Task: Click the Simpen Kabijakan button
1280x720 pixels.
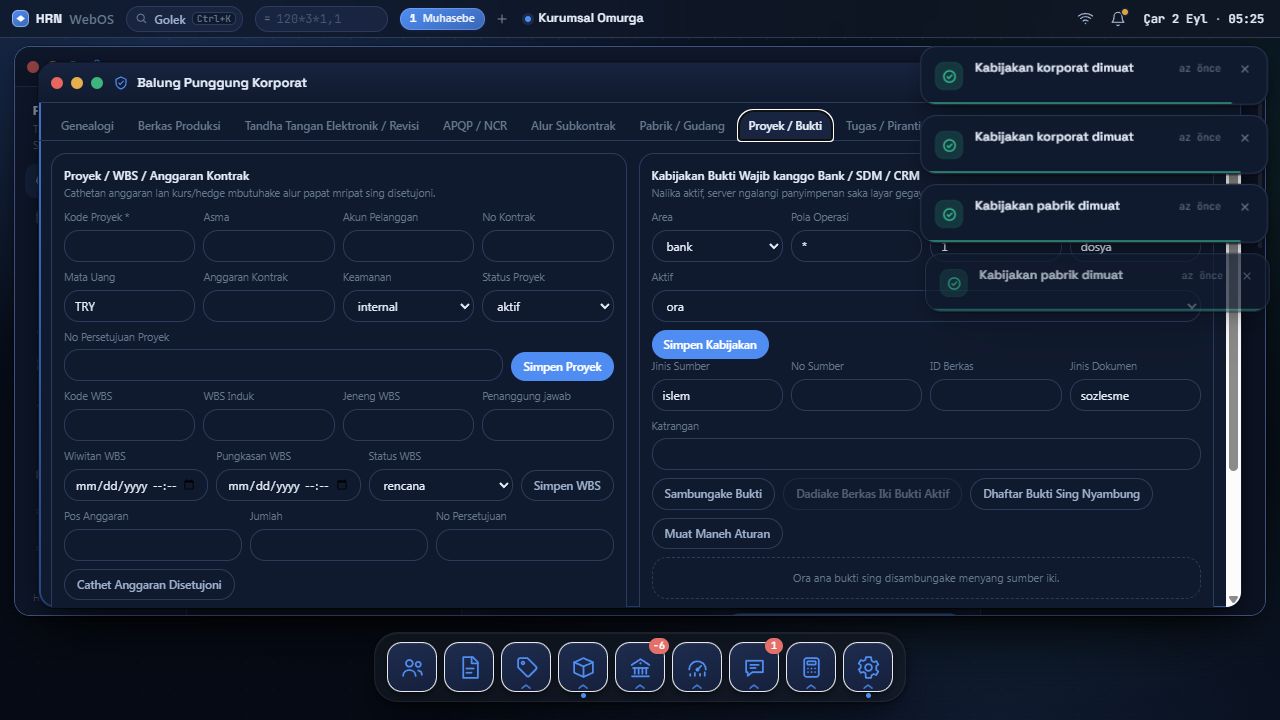Action: point(710,344)
